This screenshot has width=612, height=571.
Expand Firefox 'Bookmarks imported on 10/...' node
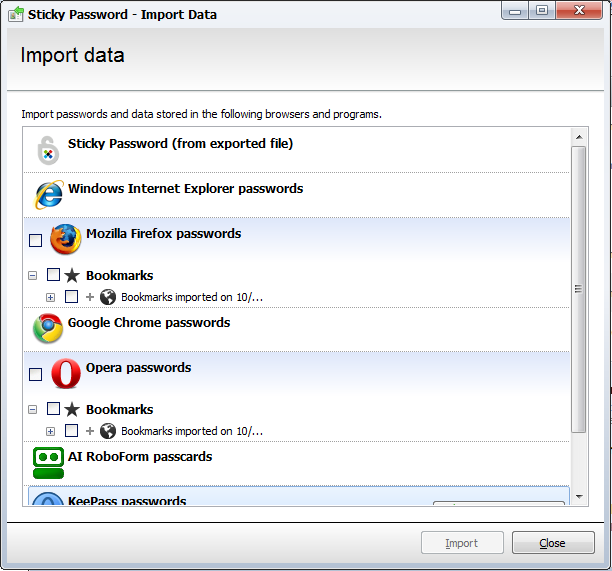(x=50, y=298)
